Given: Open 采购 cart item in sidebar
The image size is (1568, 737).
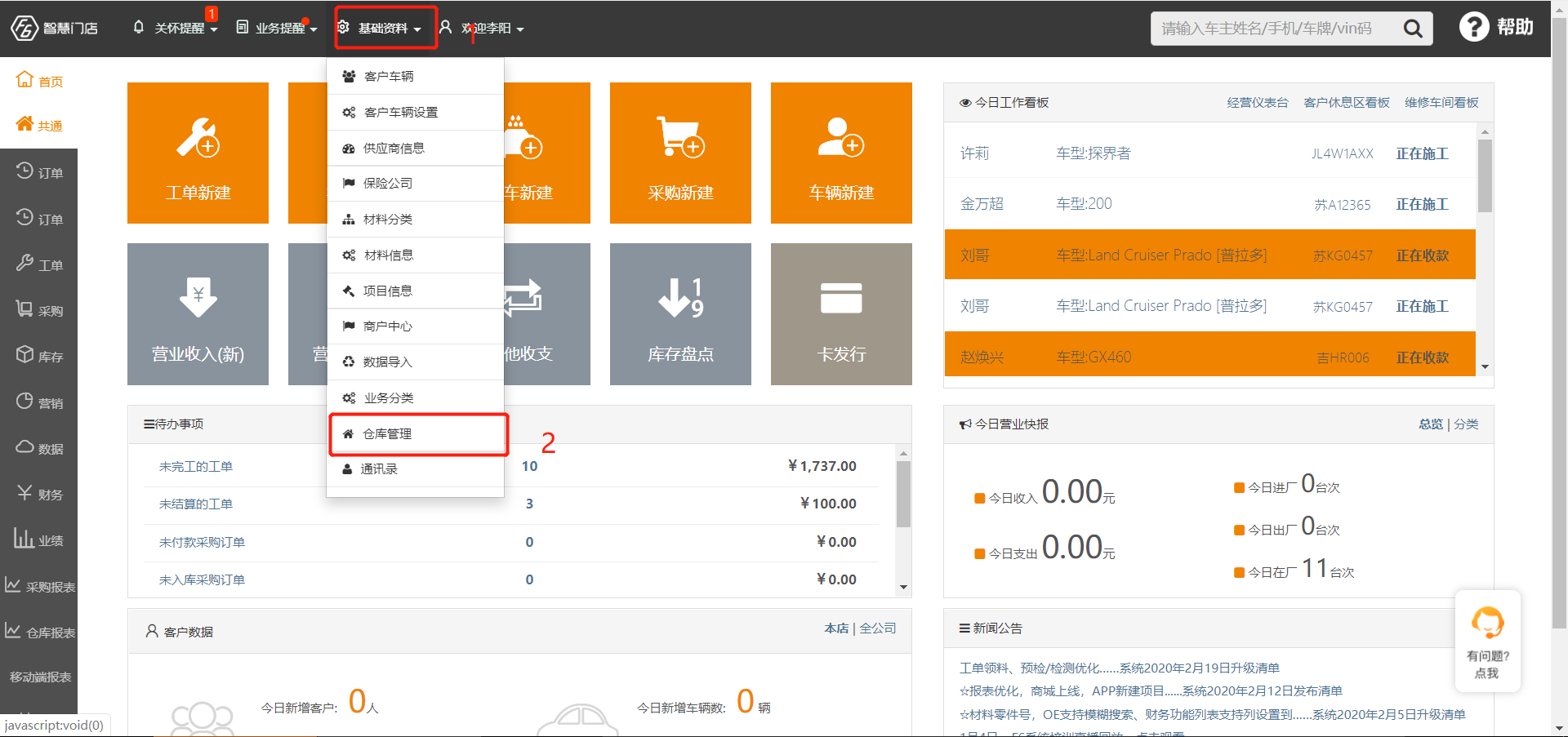Looking at the screenshot, I should pos(39,310).
